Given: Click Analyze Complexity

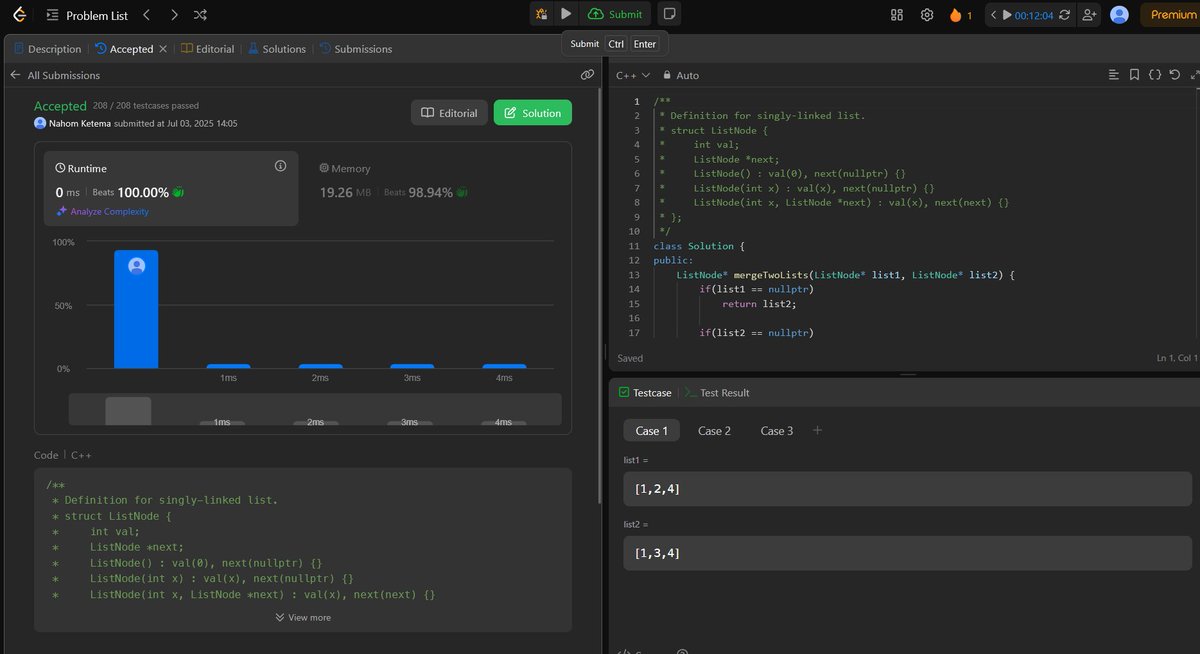Looking at the screenshot, I should (x=103, y=211).
